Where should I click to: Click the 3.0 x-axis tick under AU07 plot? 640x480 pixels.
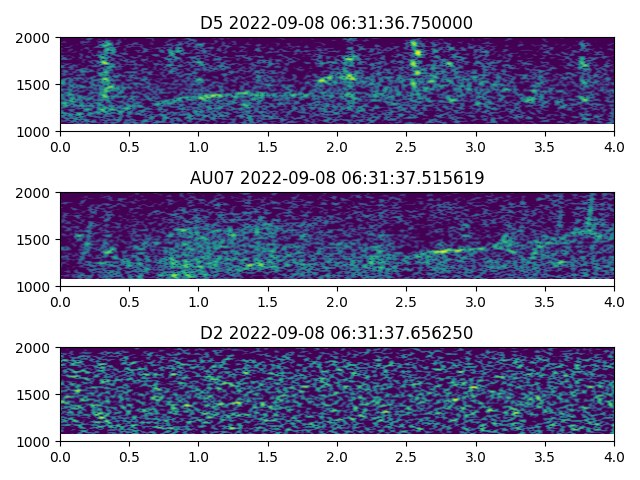pos(476,301)
